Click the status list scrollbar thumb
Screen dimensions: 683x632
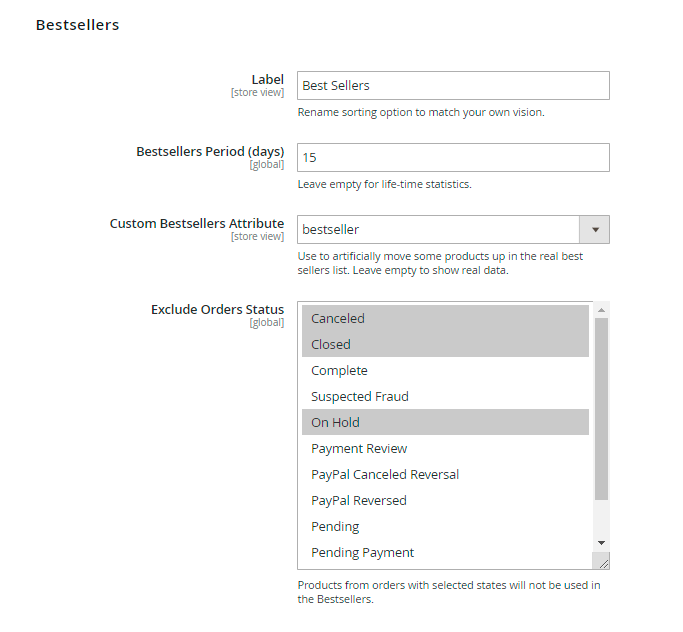click(601, 410)
